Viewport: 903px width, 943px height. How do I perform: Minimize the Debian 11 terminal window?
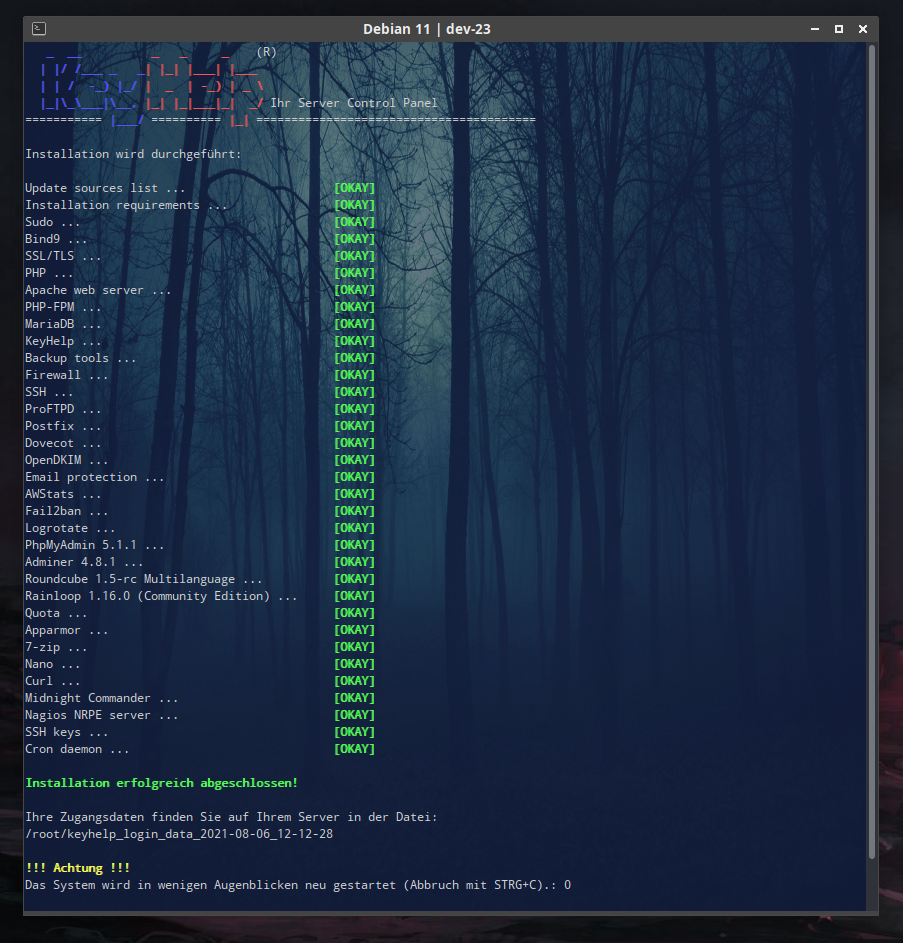coord(815,29)
